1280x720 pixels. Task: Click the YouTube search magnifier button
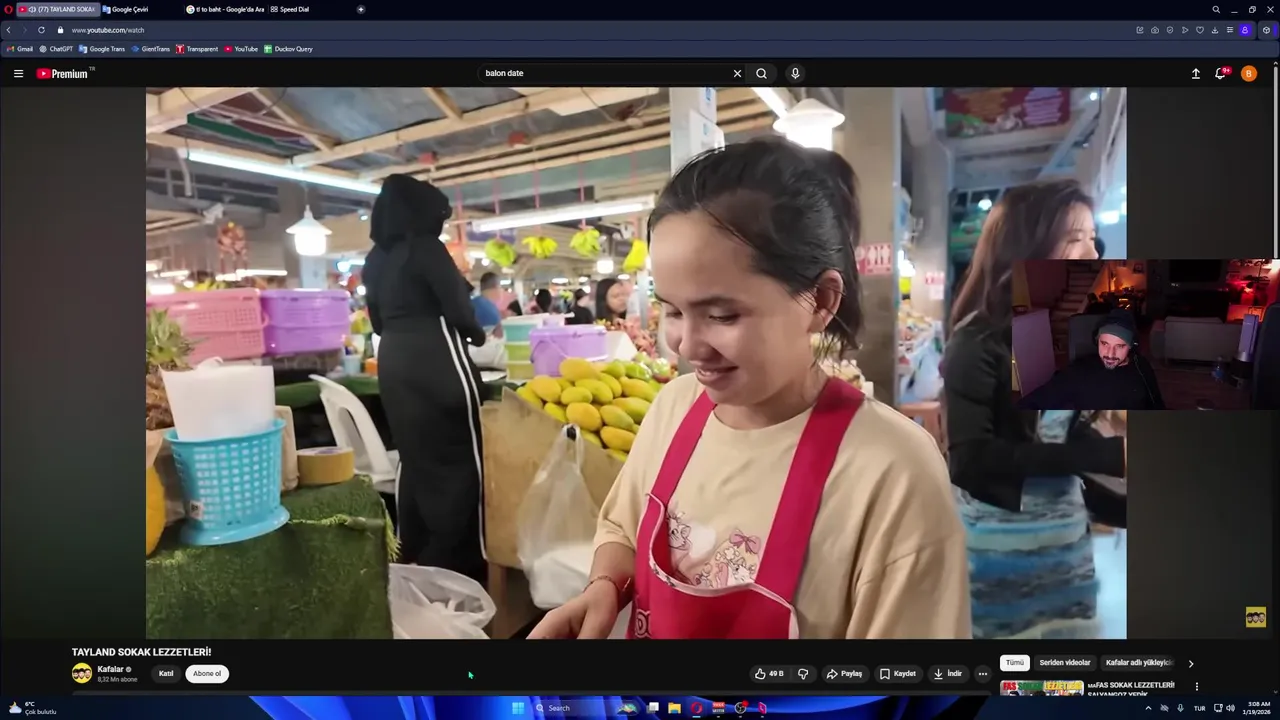click(761, 73)
